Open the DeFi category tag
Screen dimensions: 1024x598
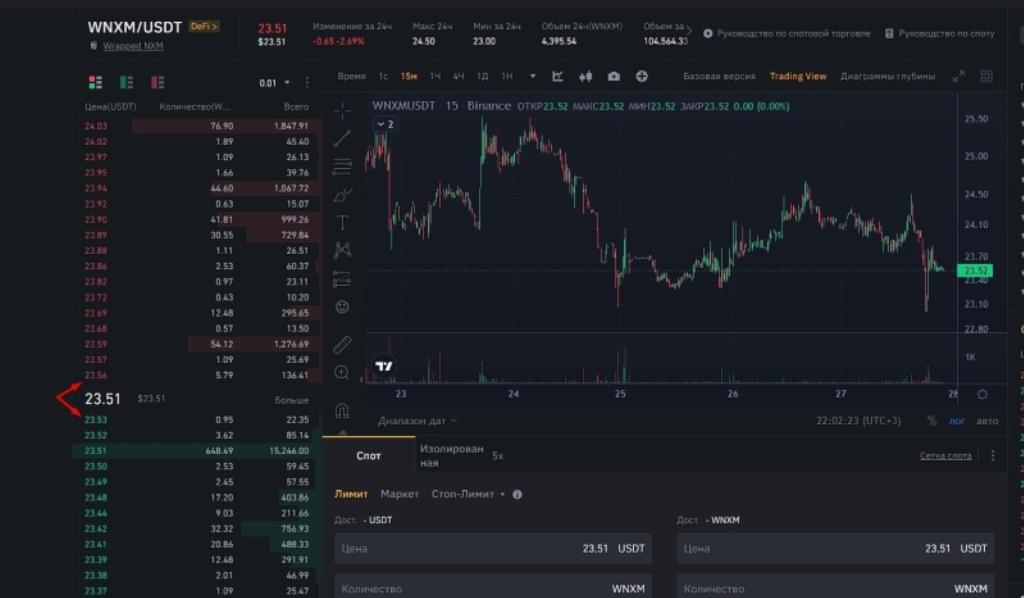click(204, 27)
